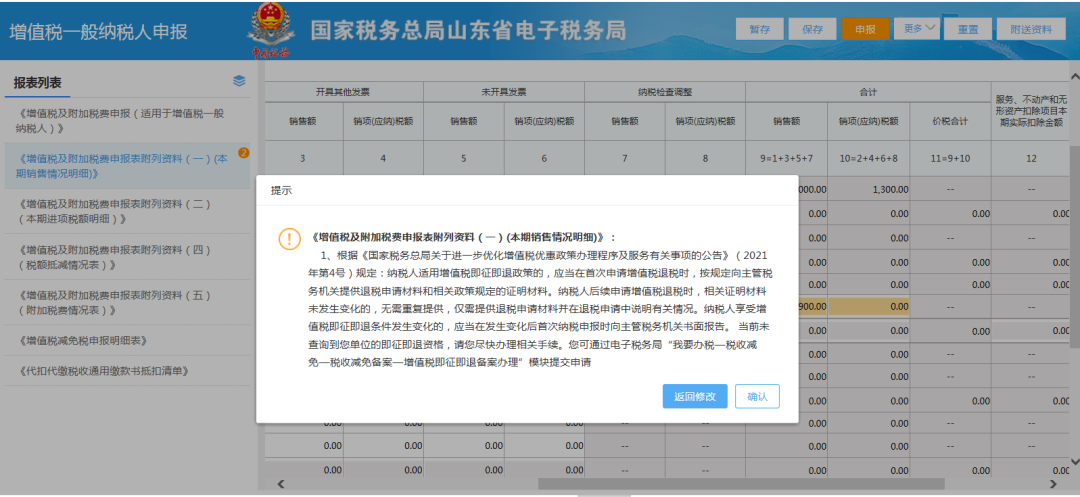Open 代扣代缴税收通用缴款书抵扣清单
The image size is (1080, 497).
pos(126,371)
